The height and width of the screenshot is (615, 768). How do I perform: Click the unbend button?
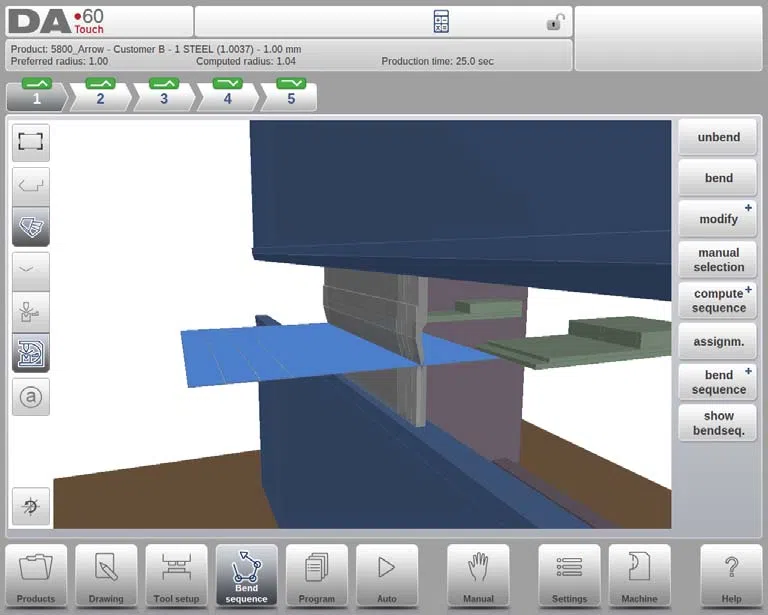pyautogui.click(x=718, y=138)
